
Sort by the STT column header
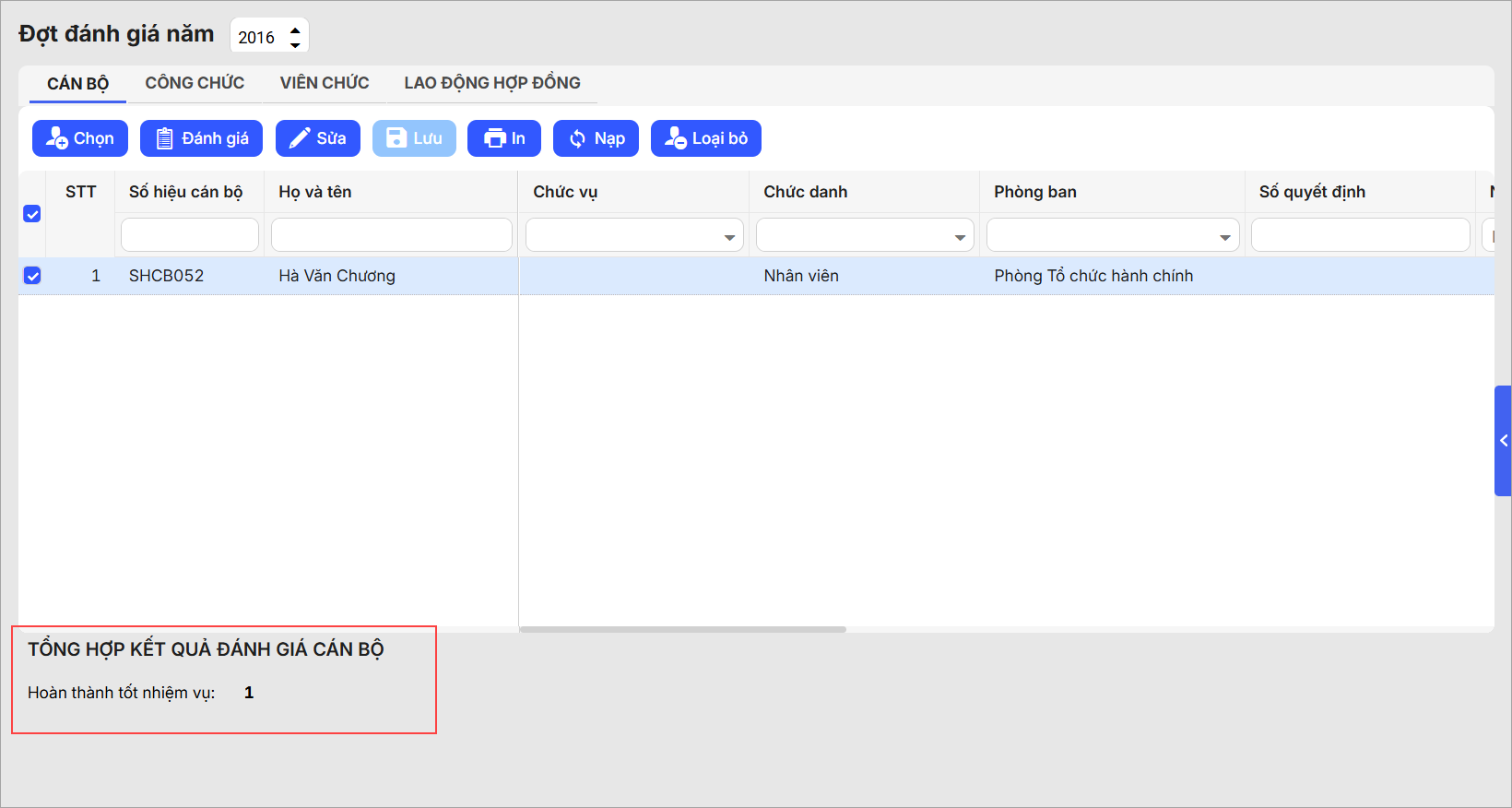(x=81, y=192)
